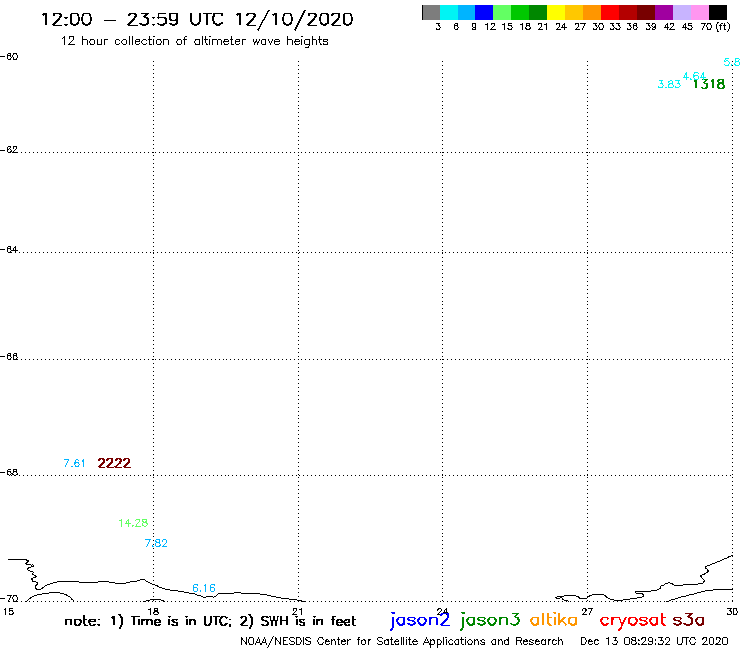740x650 pixels.
Task: Click the subtitle '12 hour collection of altimeter wave heights'
Action: (194, 41)
